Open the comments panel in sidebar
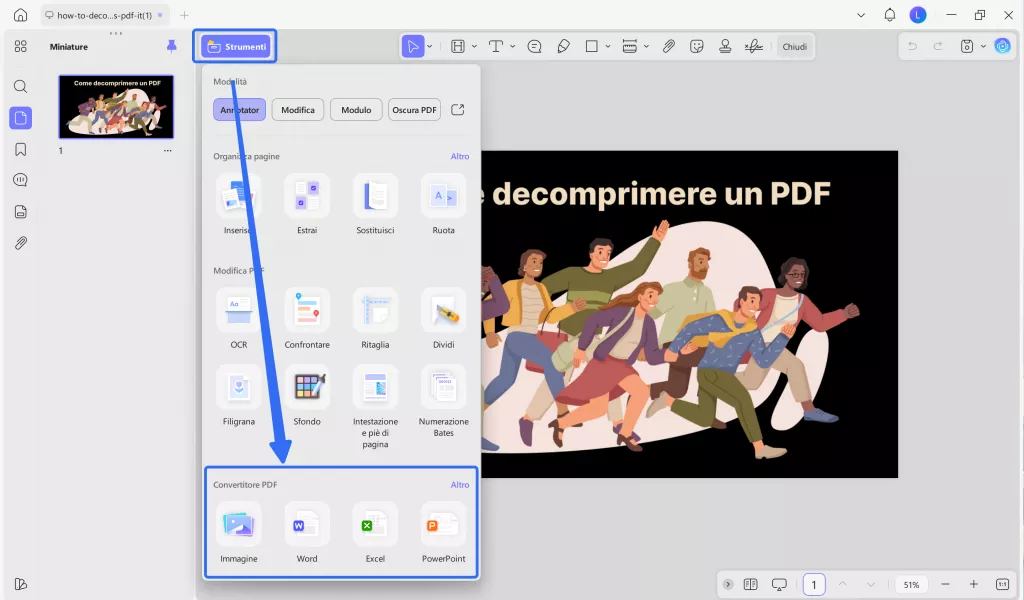Screen dimensions: 1024x600 [21, 180]
